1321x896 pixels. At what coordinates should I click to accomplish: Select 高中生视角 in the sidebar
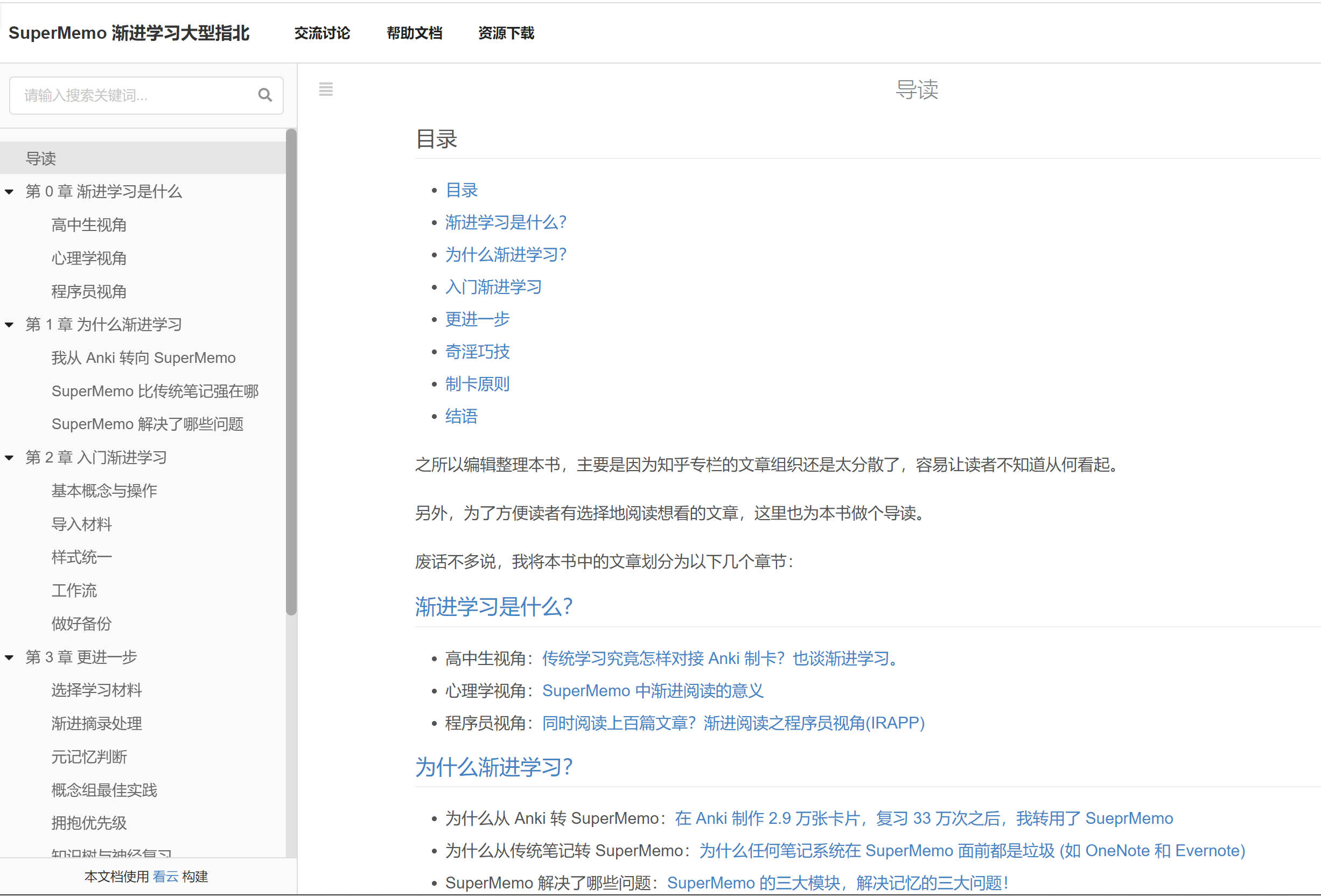pyautogui.click(x=89, y=225)
